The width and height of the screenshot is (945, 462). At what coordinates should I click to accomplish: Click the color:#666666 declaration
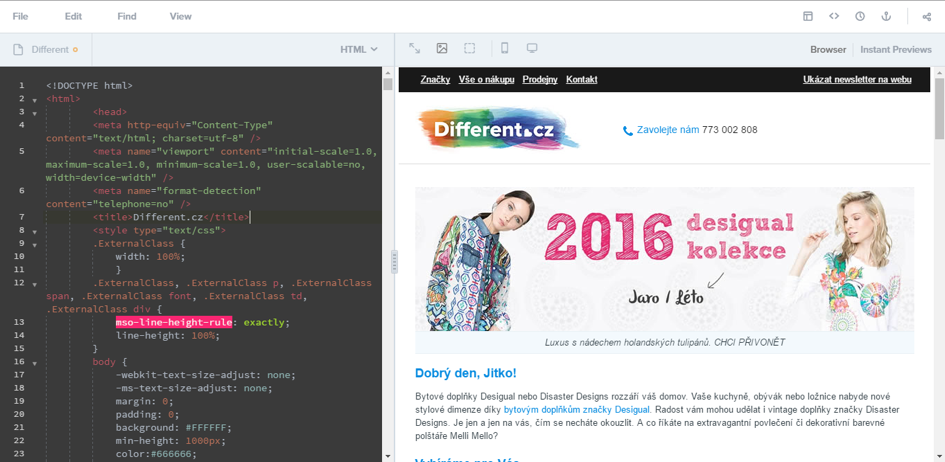(156, 454)
